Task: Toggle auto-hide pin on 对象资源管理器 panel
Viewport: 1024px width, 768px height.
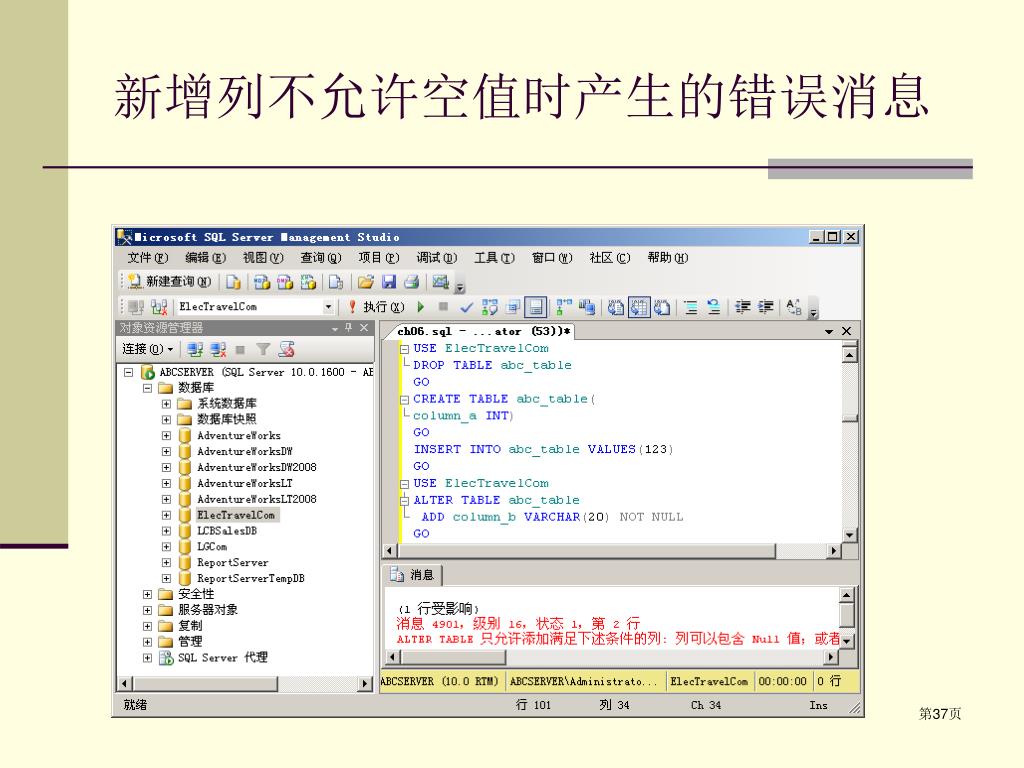Action: (x=349, y=328)
